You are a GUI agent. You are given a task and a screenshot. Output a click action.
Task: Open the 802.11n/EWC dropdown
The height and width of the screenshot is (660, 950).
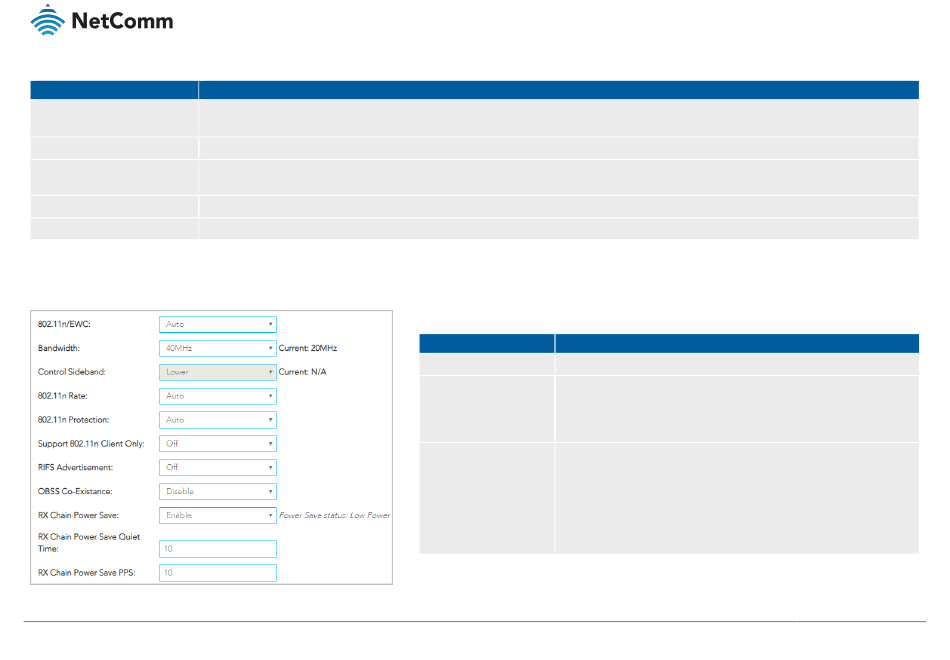tap(218, 324)
